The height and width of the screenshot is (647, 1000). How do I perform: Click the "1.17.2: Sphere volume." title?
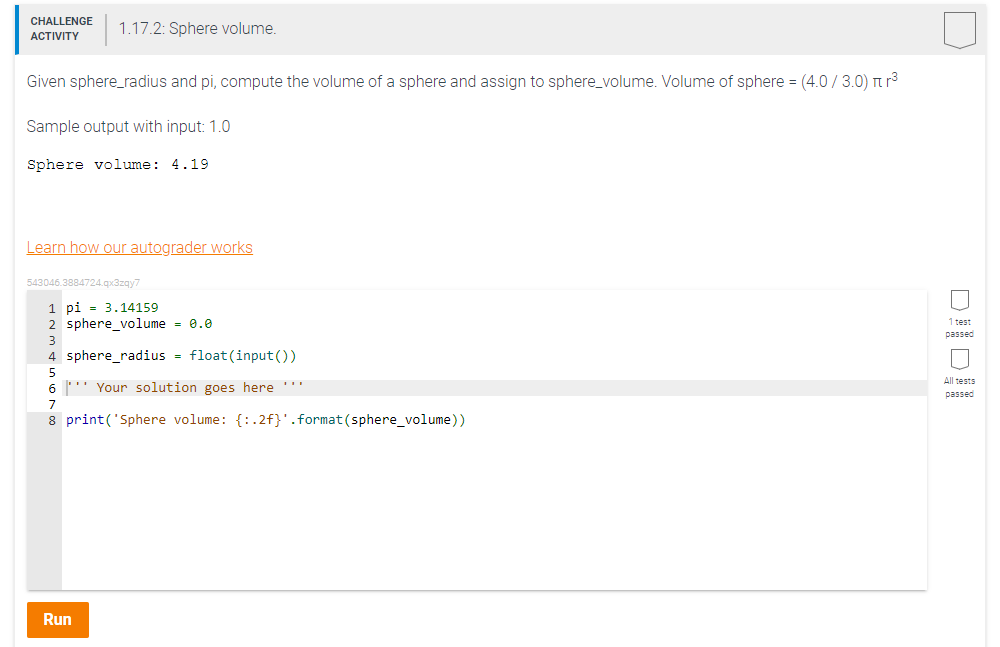point(196,28)
